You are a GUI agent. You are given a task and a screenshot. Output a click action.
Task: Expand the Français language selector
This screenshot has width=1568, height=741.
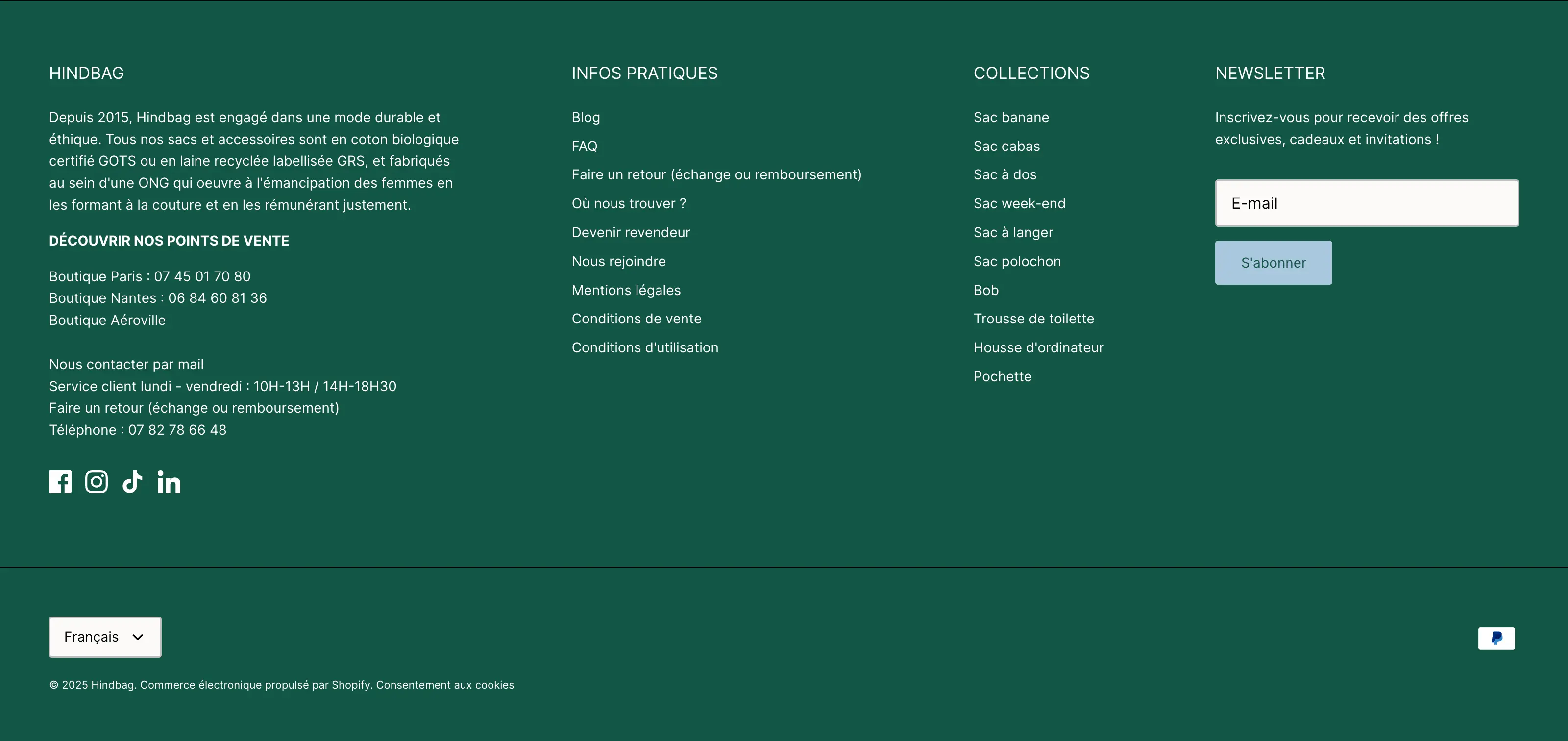tap(105, 637)
